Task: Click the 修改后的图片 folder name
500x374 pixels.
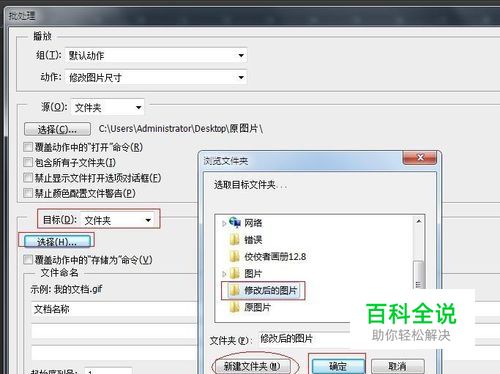Action: (x=270, y=291)
